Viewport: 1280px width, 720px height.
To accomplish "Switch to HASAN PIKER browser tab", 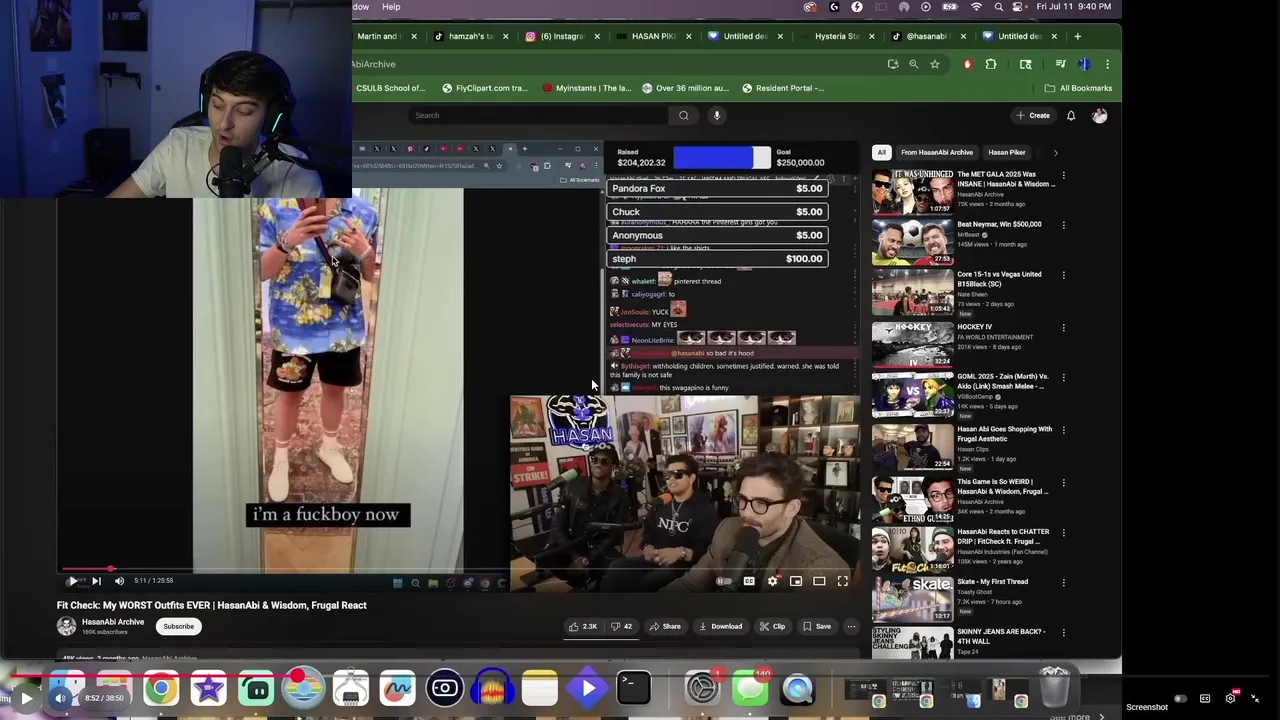I will tap(653, 36).
